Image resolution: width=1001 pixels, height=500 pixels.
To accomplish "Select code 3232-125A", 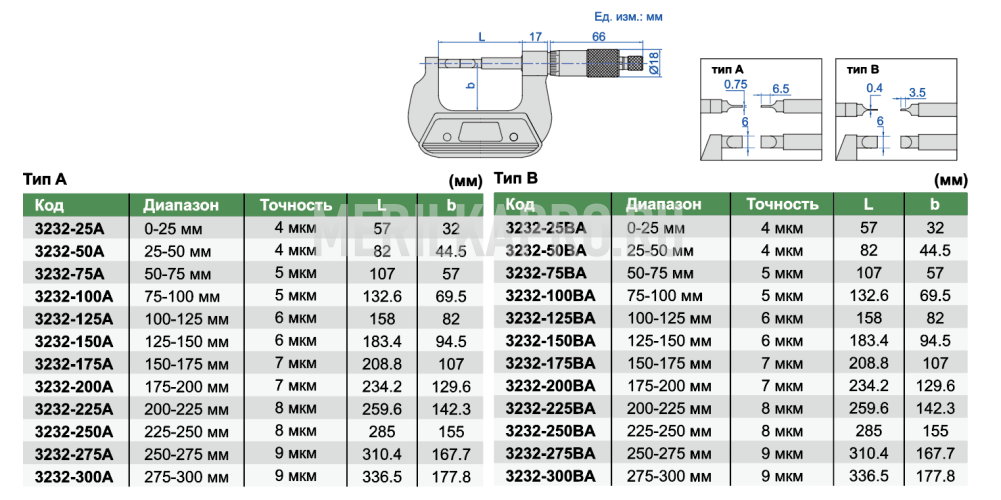I will pyautogui.click(x=73, y=319).
